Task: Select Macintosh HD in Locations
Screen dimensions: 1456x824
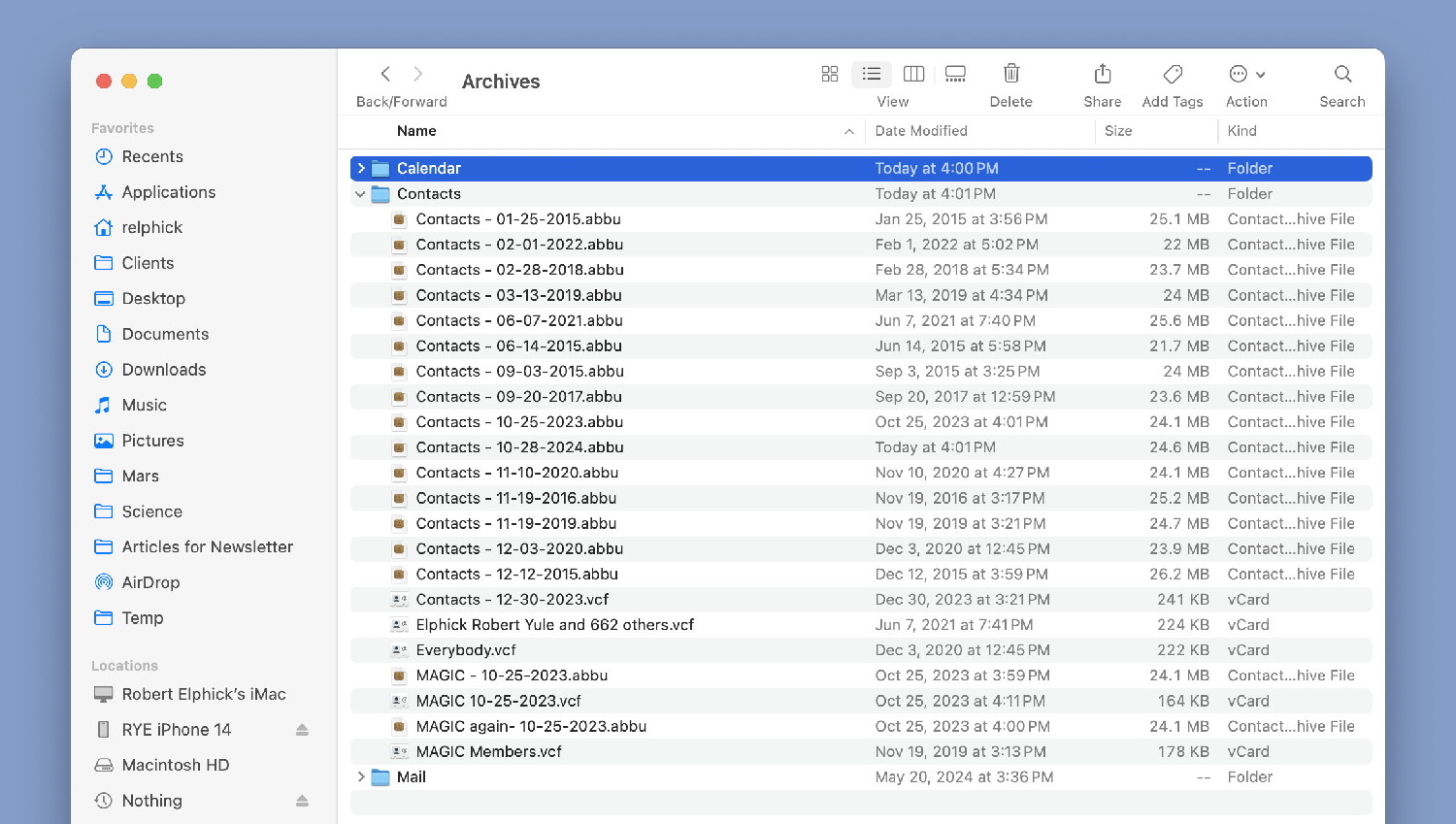Action: pyautogui.click(x=176, y=765)
